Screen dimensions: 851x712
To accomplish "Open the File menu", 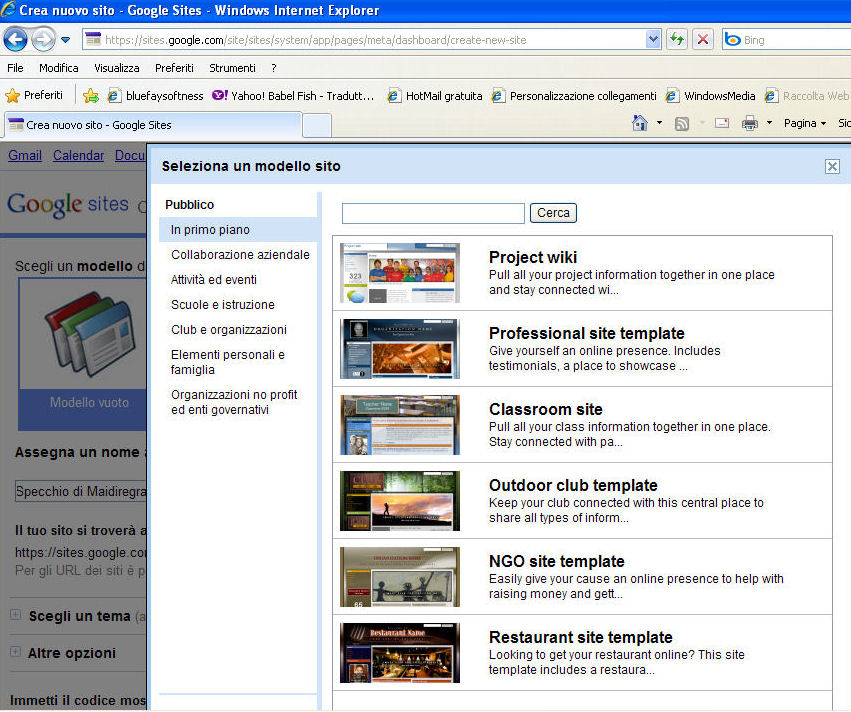I will (15, 68).
